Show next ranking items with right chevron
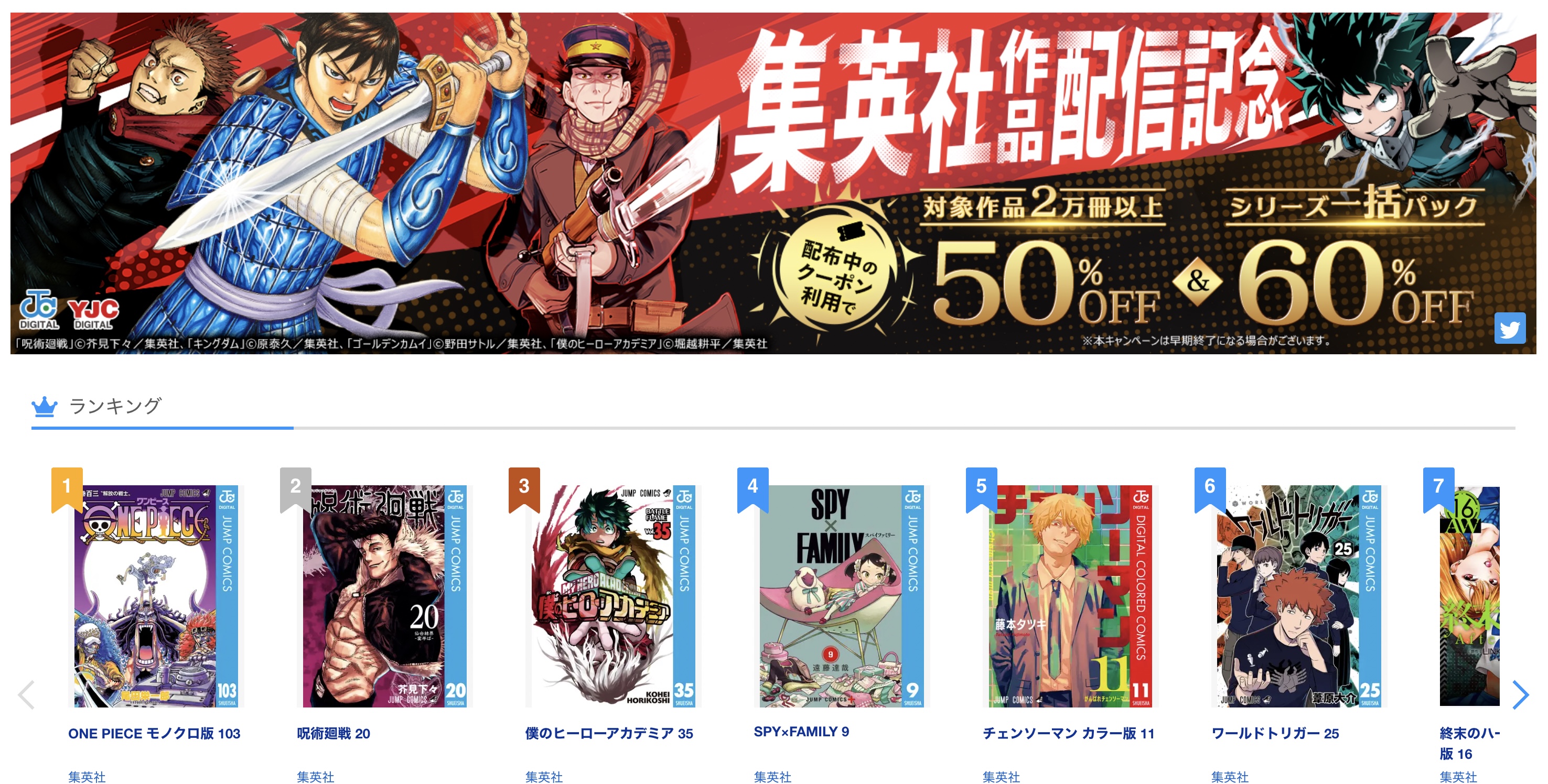This screenshot has width=1548, height=784. pos(1520,694)
